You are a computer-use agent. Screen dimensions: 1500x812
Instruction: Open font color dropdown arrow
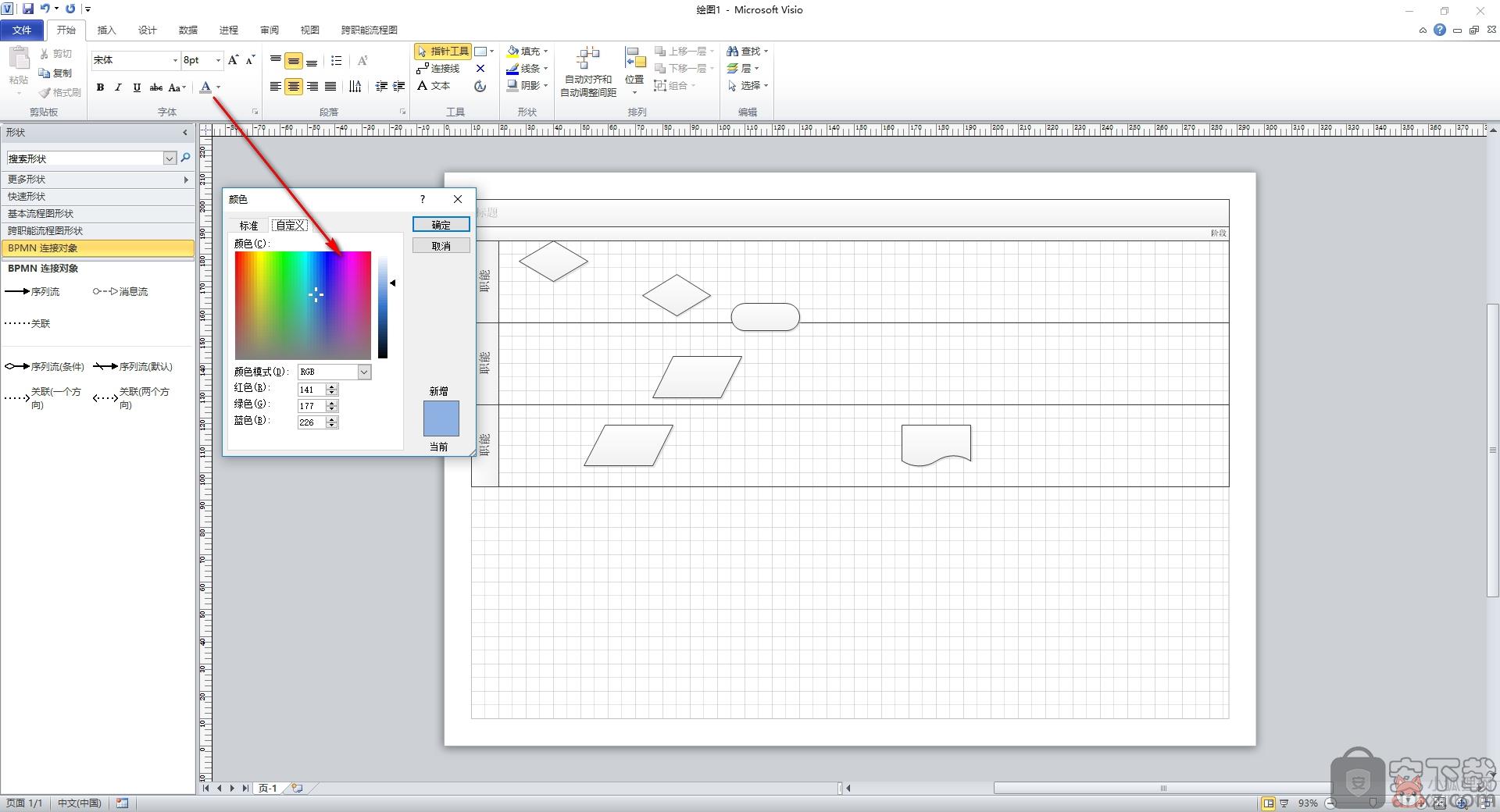(219, 87)
